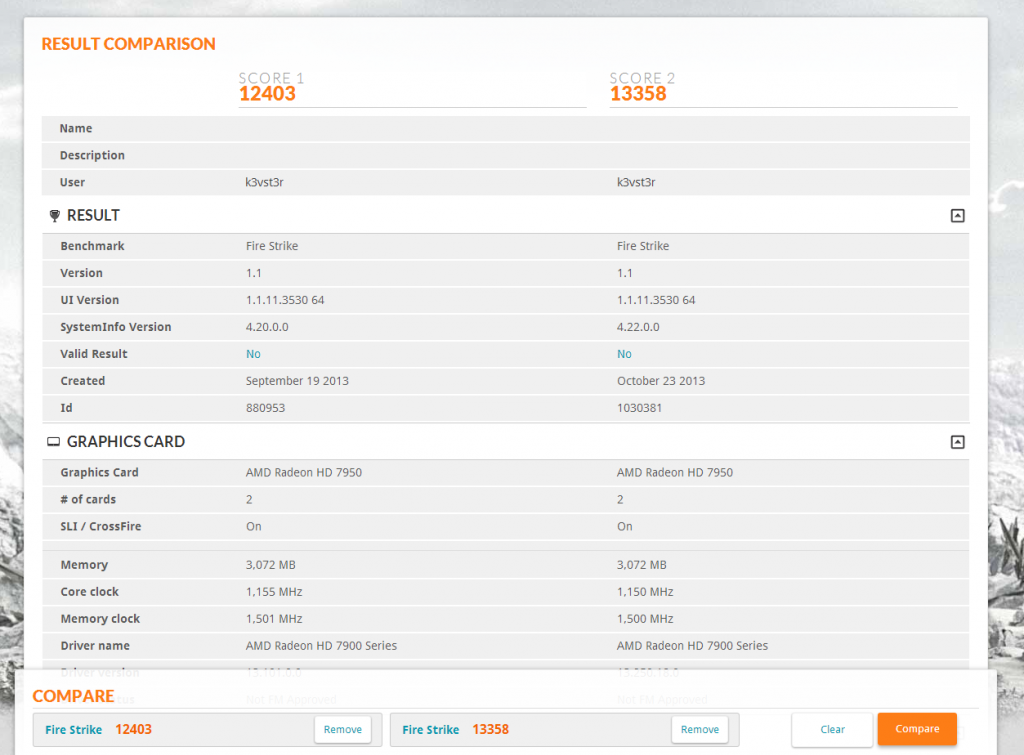The height and width of the screenshot is (755, 1024).
Task: Click user k3vst3r under Score 1
Action: point(264,182)
